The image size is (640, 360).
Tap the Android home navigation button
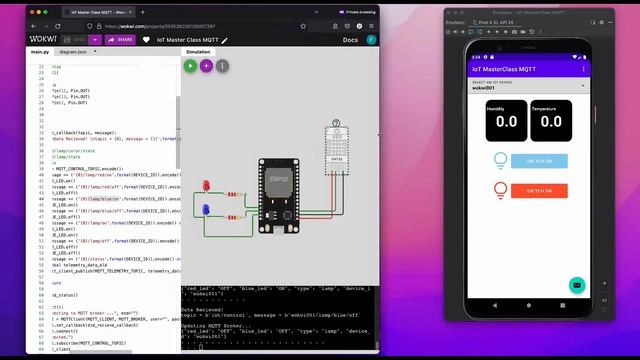click(x=529, y=305)
